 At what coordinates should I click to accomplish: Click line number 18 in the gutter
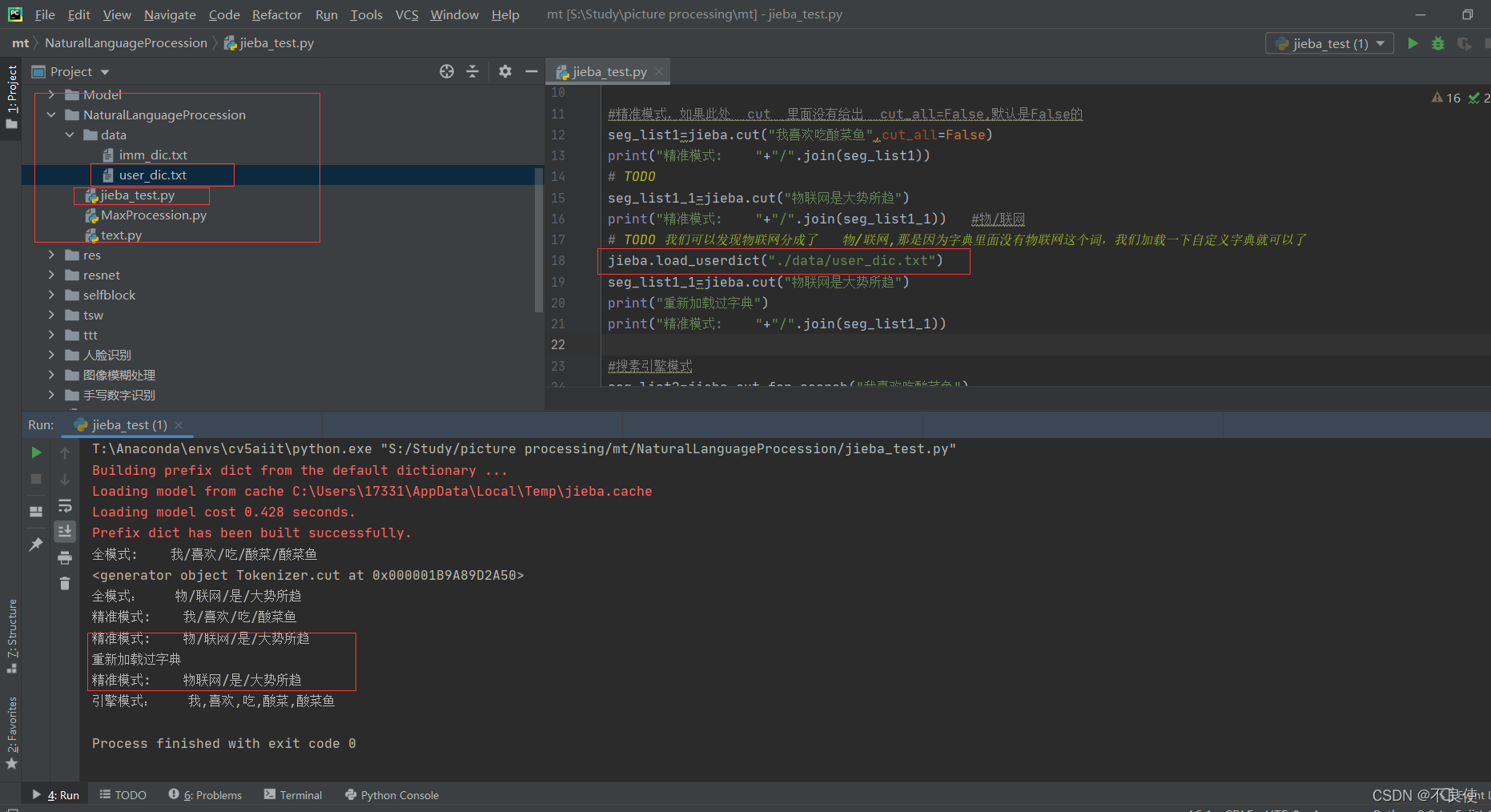558,260
